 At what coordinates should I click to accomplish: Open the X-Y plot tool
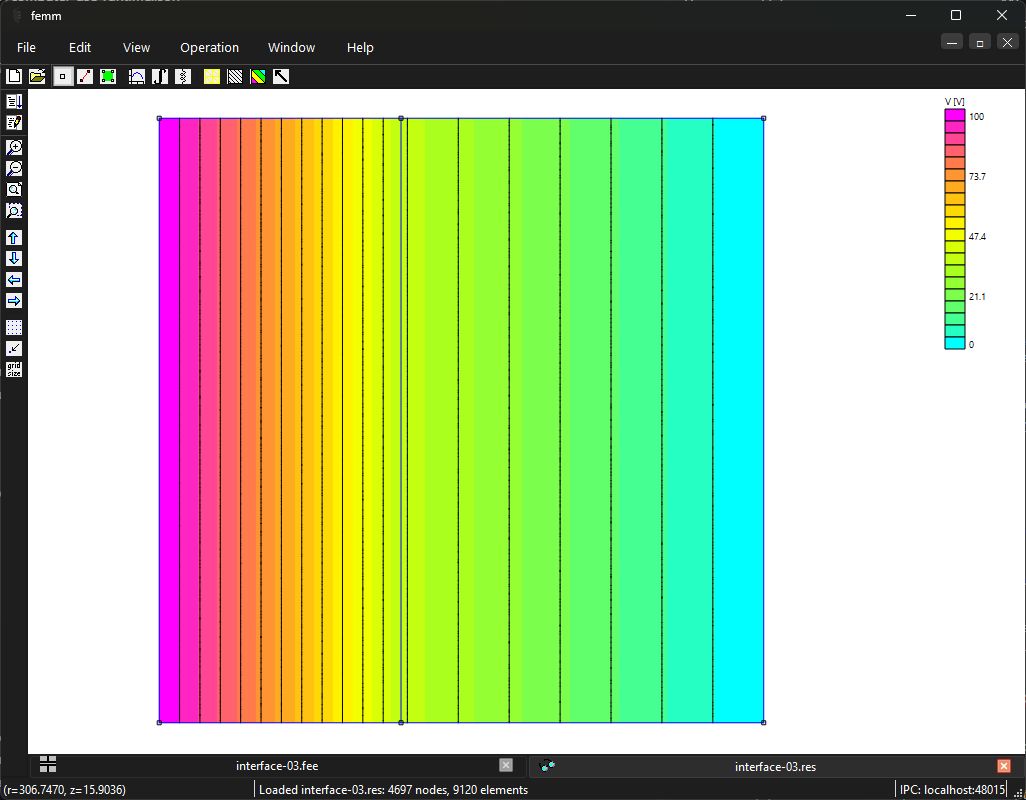137,77
